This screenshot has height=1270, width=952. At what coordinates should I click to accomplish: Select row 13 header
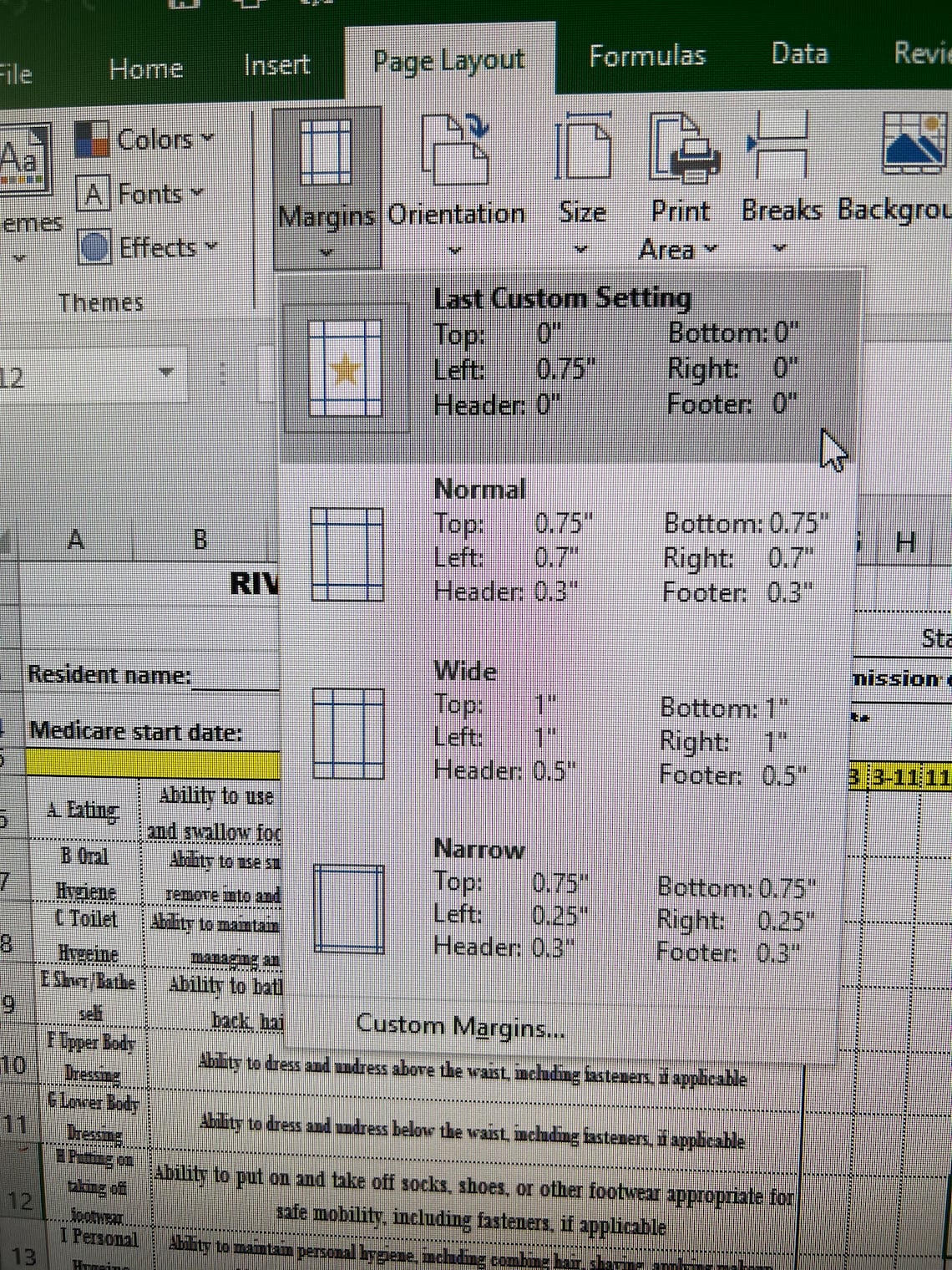coord(23,1256)
